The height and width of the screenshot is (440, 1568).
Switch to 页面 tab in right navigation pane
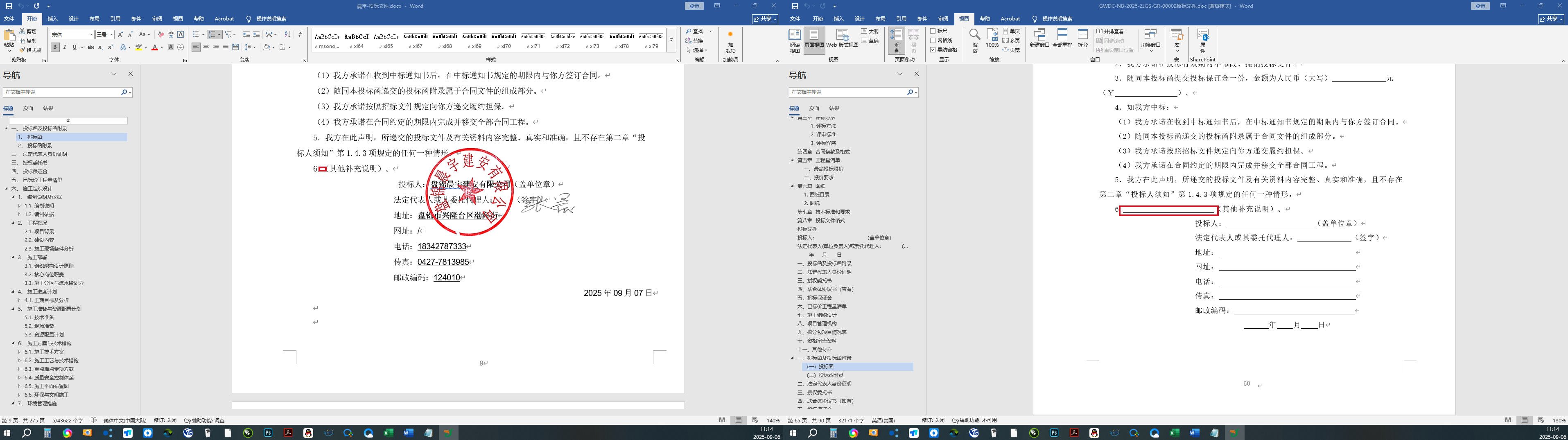814,108
